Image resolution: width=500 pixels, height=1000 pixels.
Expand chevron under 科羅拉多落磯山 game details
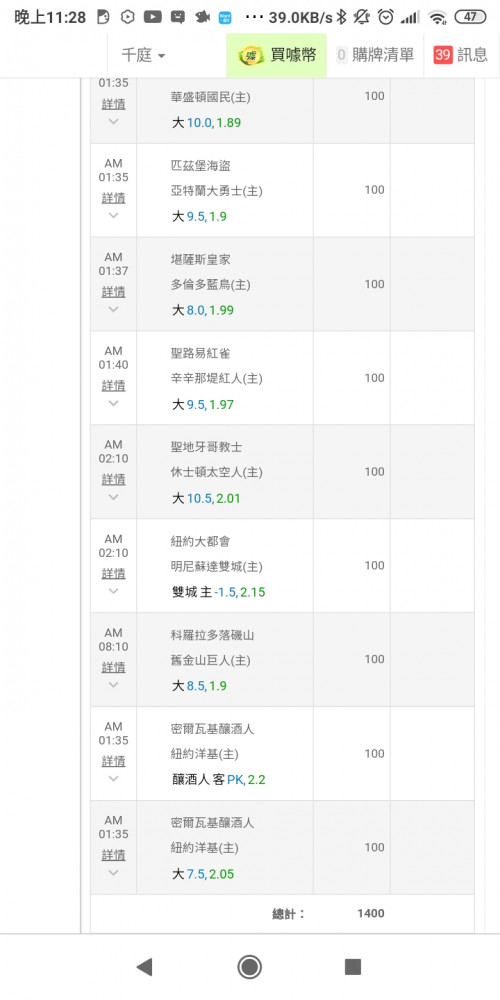[x=114, y=684]
